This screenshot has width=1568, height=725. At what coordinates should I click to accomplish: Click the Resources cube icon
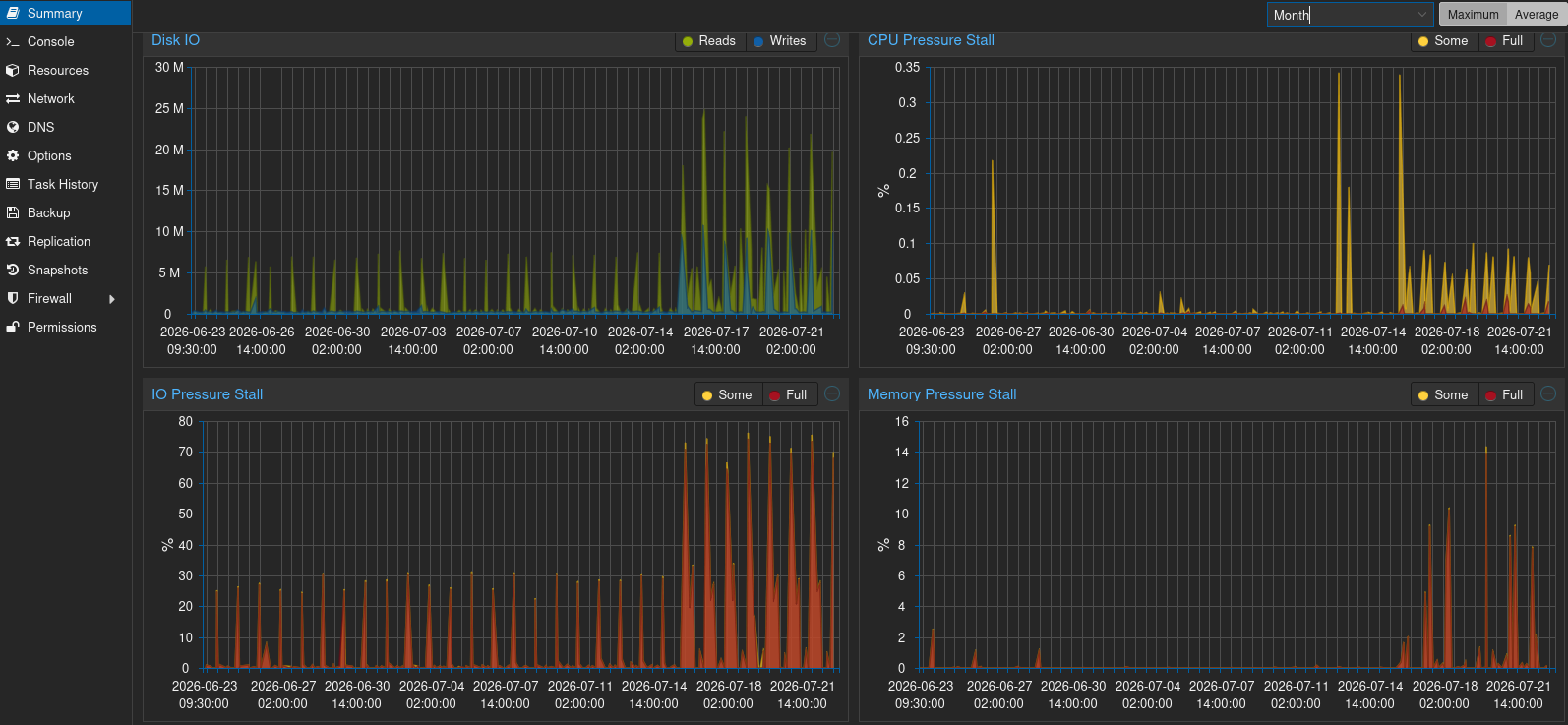[x=13, y=71]
